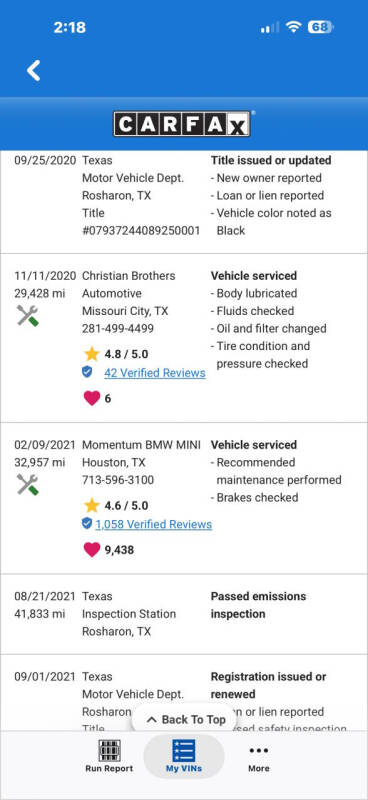Tap Christian Brothers phone number 281-499-4499
This screenshot has width=368, height=800.
pos(118,329)
